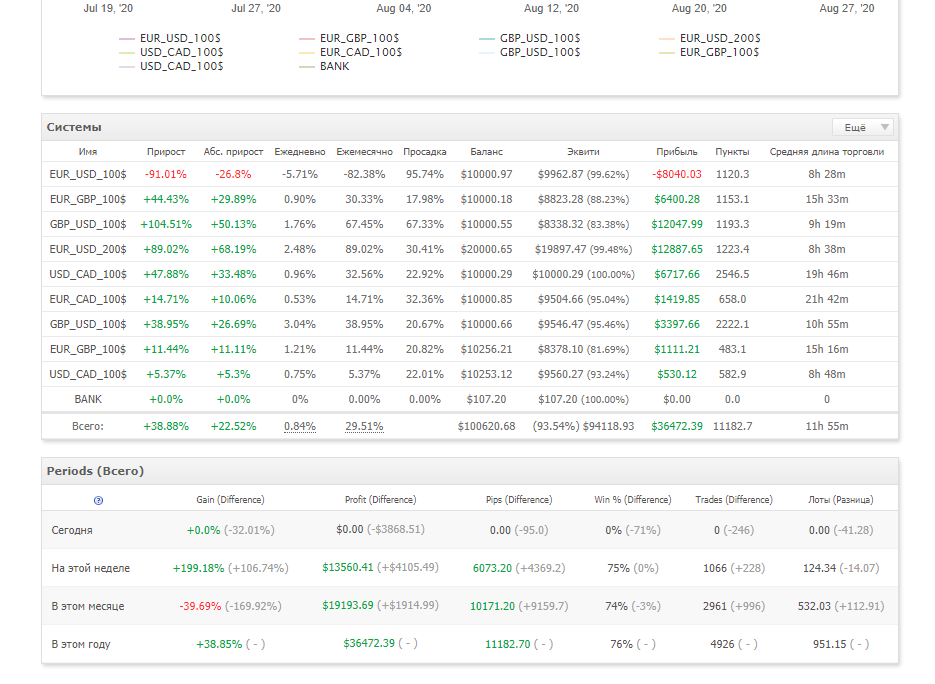Sort systems by Просадка column header
The height and width of the screenshot is (684, 935).
coord(425,151)
